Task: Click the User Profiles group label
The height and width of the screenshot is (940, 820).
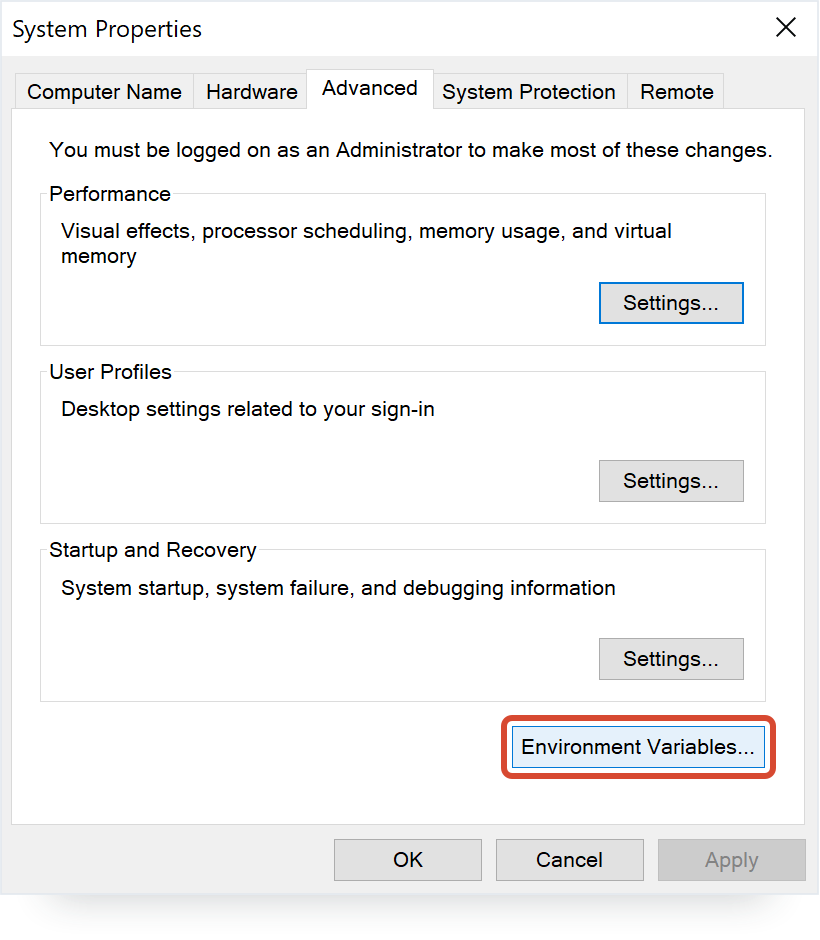Action: pyautogui.click(x=110, y=372)
